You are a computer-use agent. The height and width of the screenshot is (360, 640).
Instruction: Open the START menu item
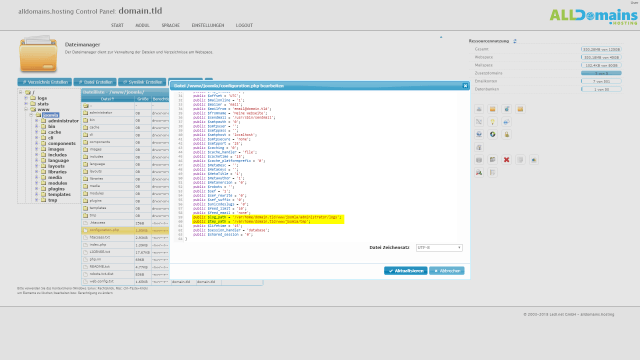(117, 25)
